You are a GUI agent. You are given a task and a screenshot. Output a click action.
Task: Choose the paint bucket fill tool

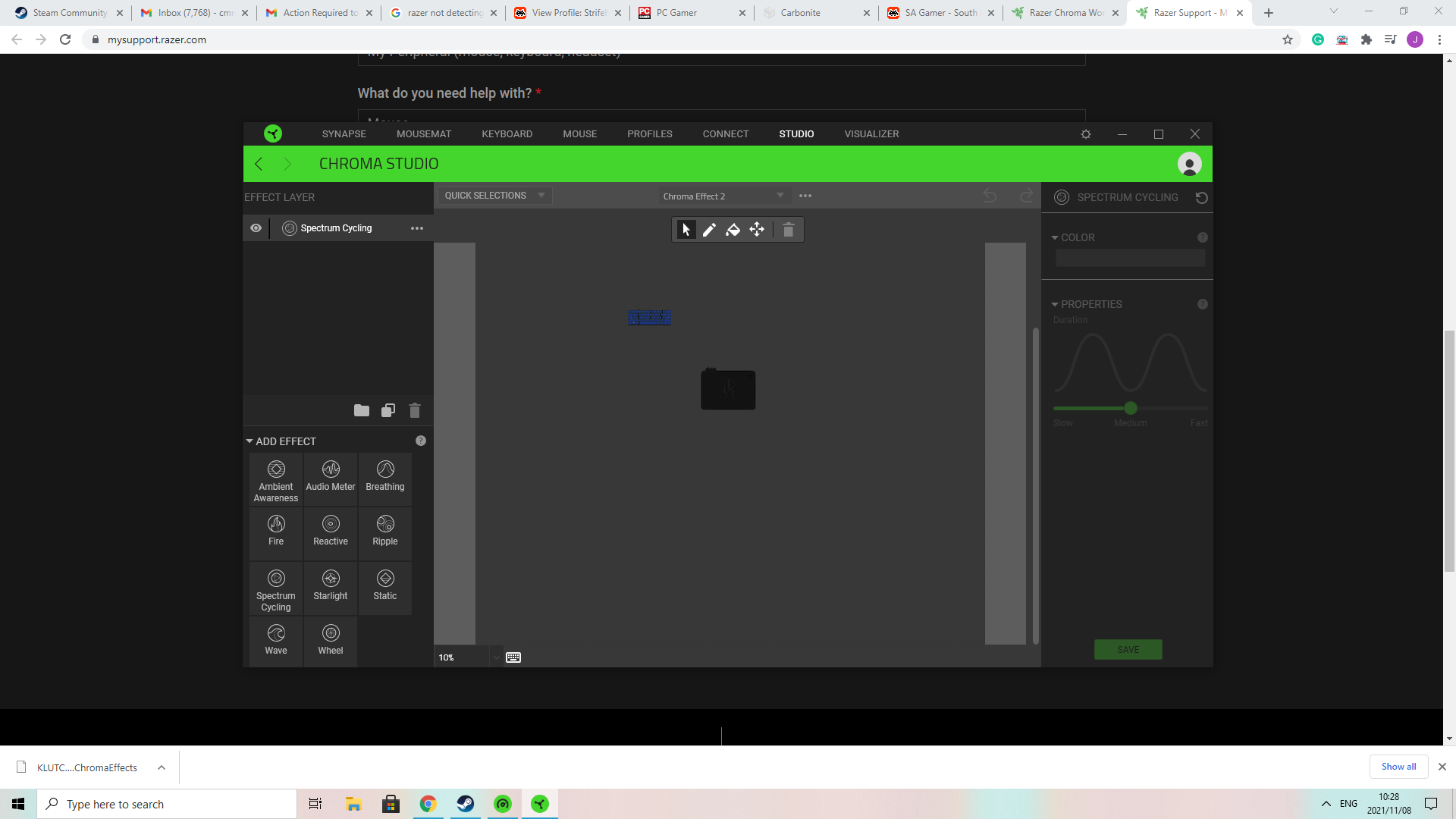click(x=733, y=230)
